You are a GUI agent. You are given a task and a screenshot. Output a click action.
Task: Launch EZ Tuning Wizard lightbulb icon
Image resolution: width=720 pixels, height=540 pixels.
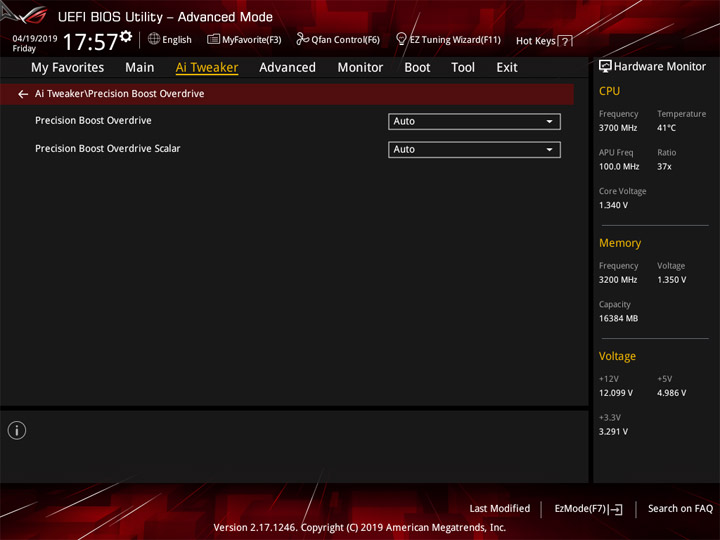[x=401, y=39]
